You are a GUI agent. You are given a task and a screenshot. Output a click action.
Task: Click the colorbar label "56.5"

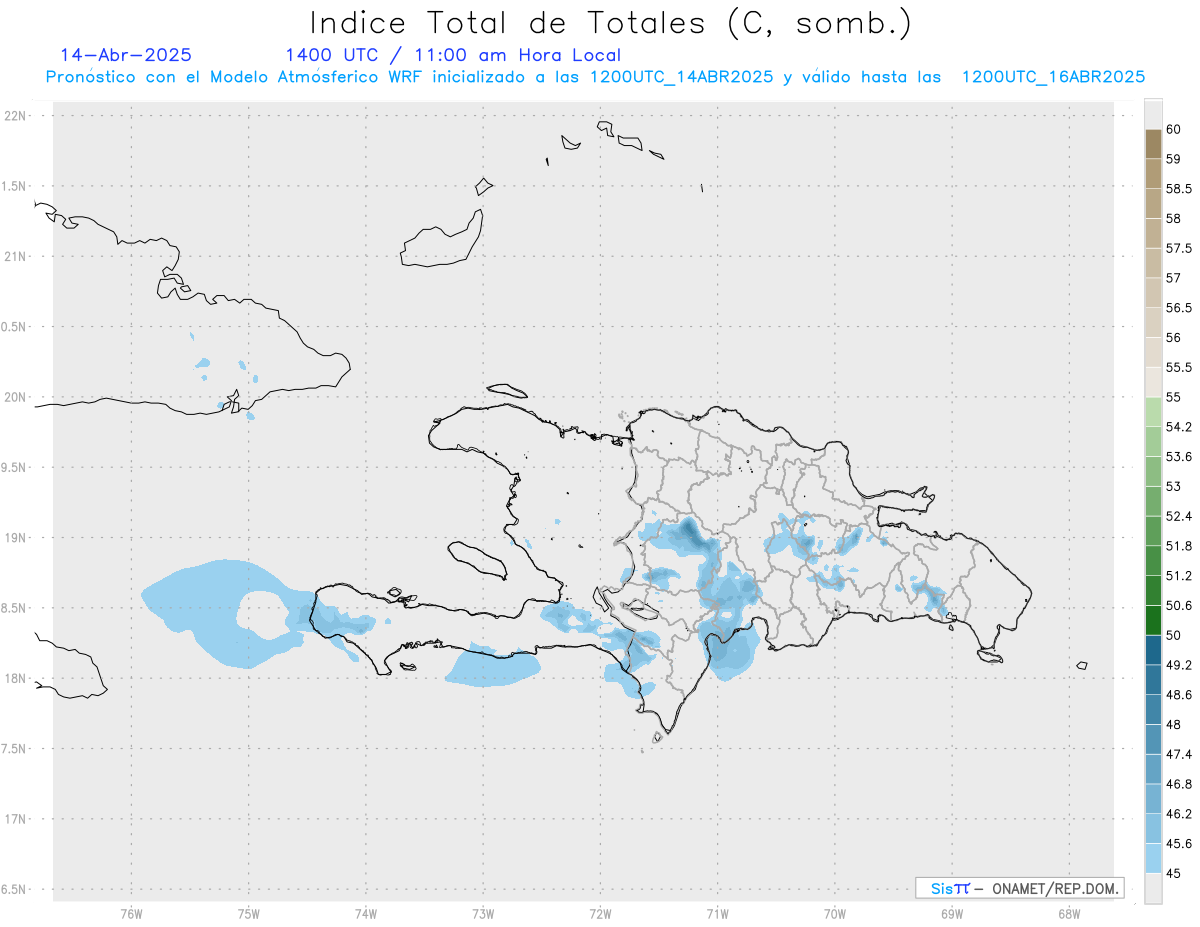1178,308
